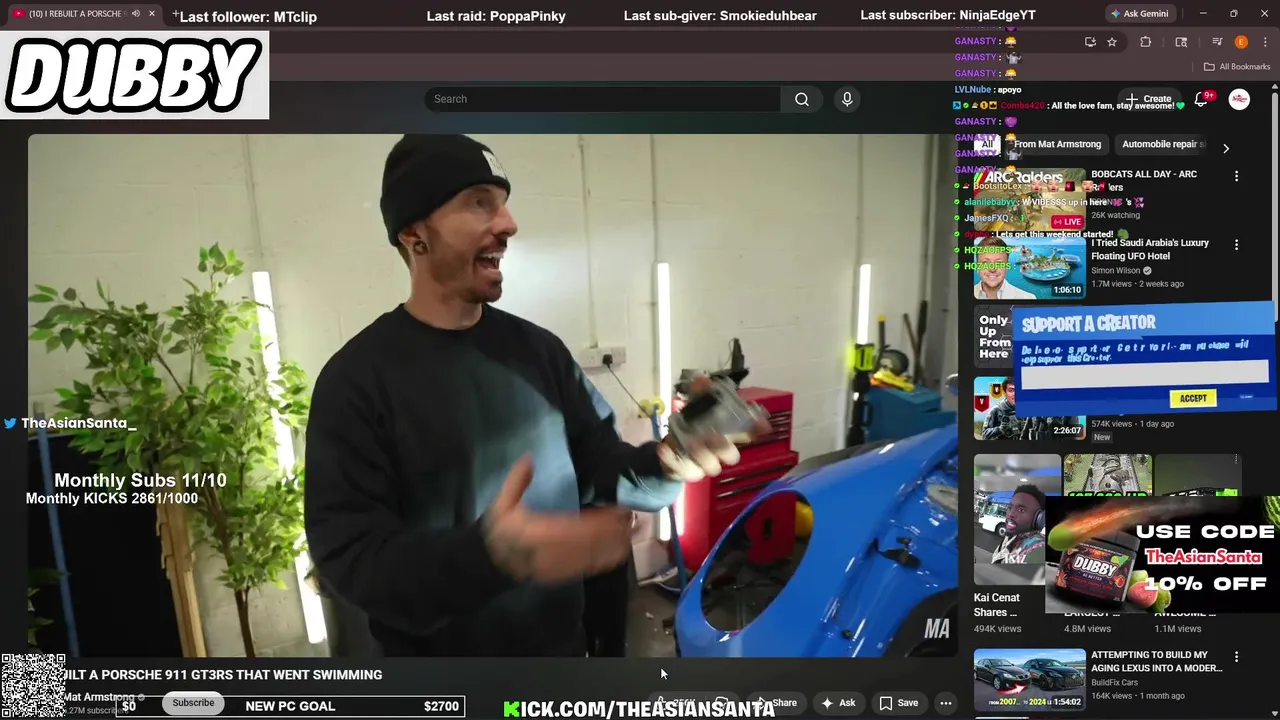Select the All filter chip
The height and width of the screenshot is (720, 1280).
(x=987, y=144)
